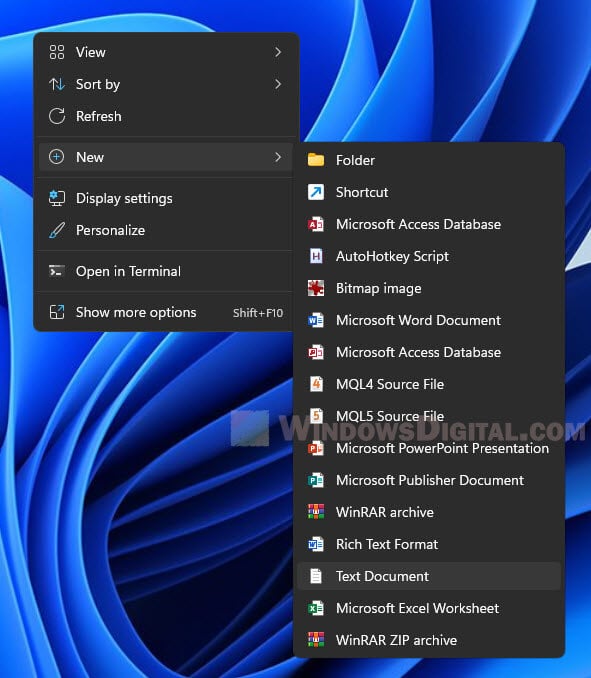
Task: Create a new Text Document
Action: (x=429, y=576)
